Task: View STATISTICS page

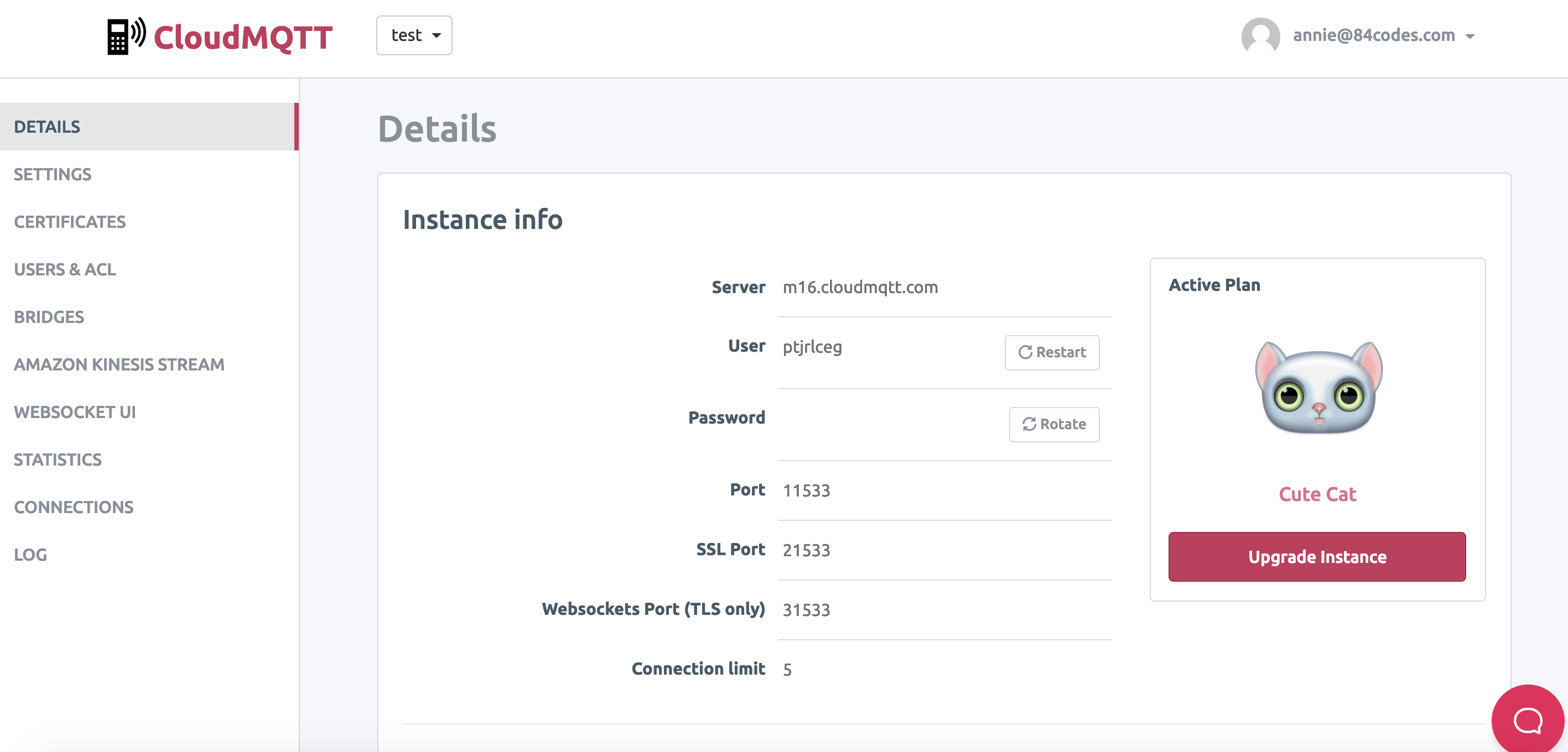Action: pos(57,459)
